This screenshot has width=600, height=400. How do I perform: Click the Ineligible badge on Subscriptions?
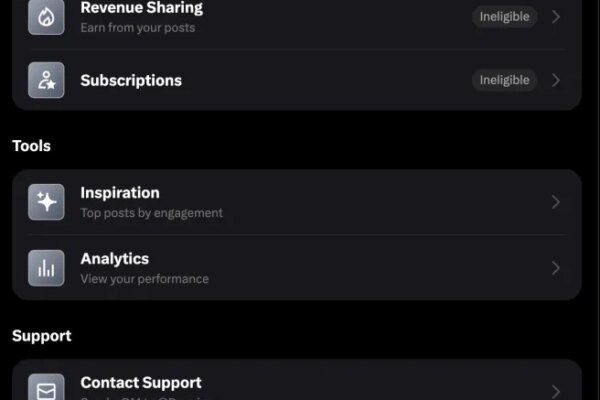click(x=504, y=80)
